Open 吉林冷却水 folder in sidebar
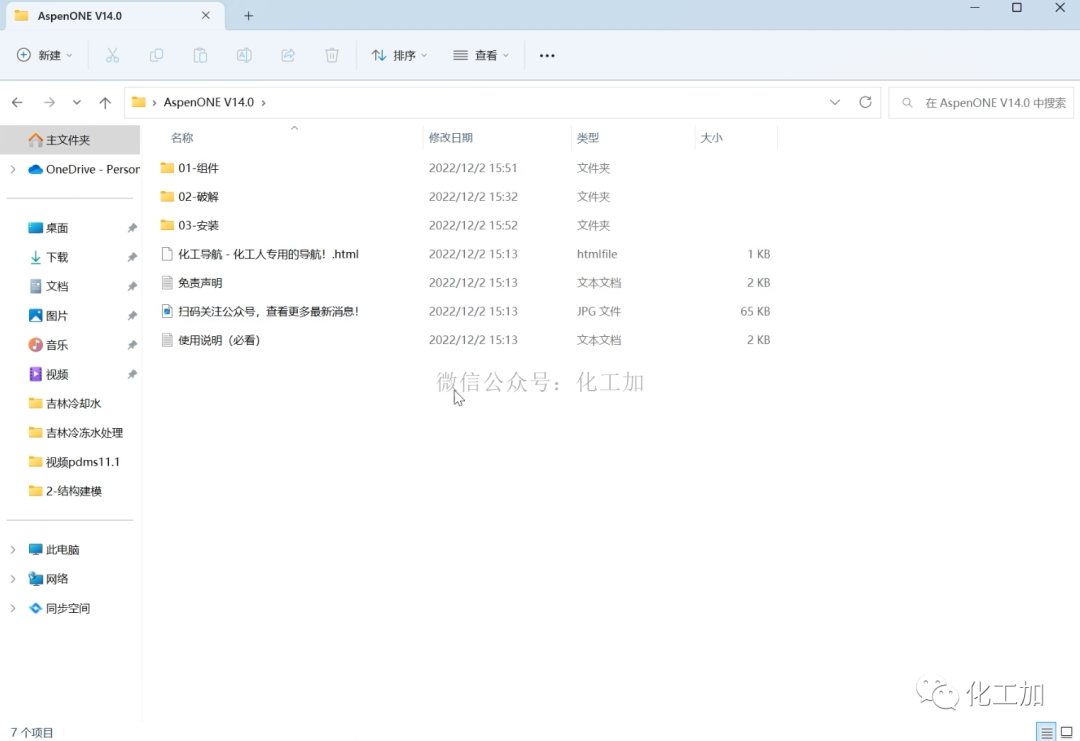This screenshot has height=741, width=1080. (65, 404)
